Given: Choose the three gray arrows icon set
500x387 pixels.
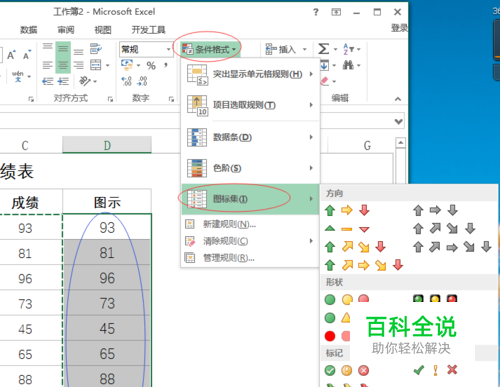Looking at the screenshot, I should [x=435, y=210].
